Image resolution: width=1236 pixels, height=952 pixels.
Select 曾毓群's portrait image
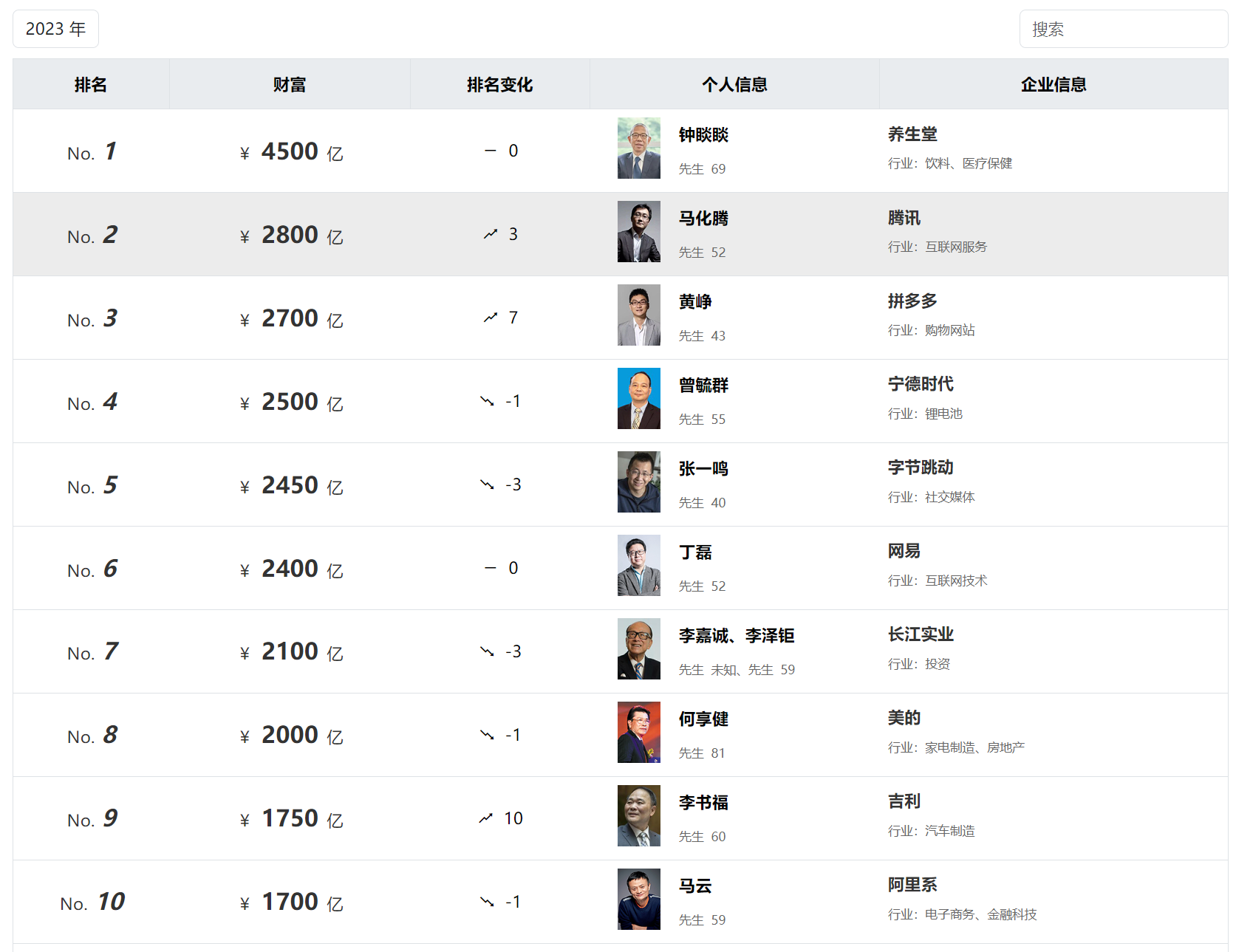point(638,399)
